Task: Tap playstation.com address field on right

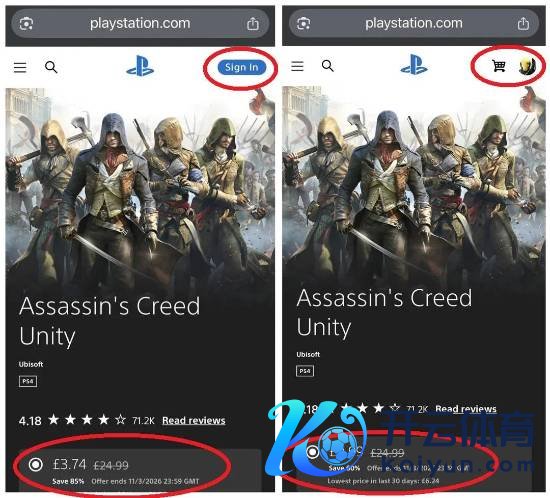Action: coord(414,23)
